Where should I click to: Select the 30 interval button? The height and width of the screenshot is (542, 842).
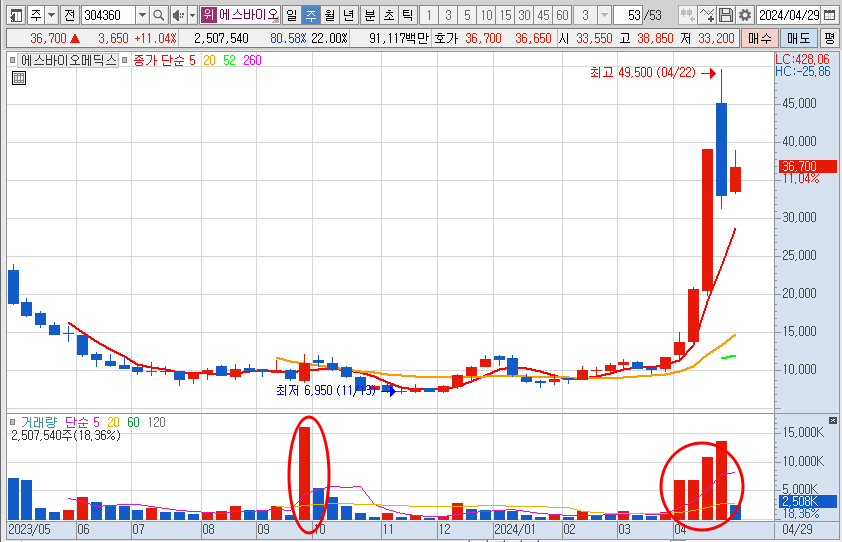tap(524, 15)
